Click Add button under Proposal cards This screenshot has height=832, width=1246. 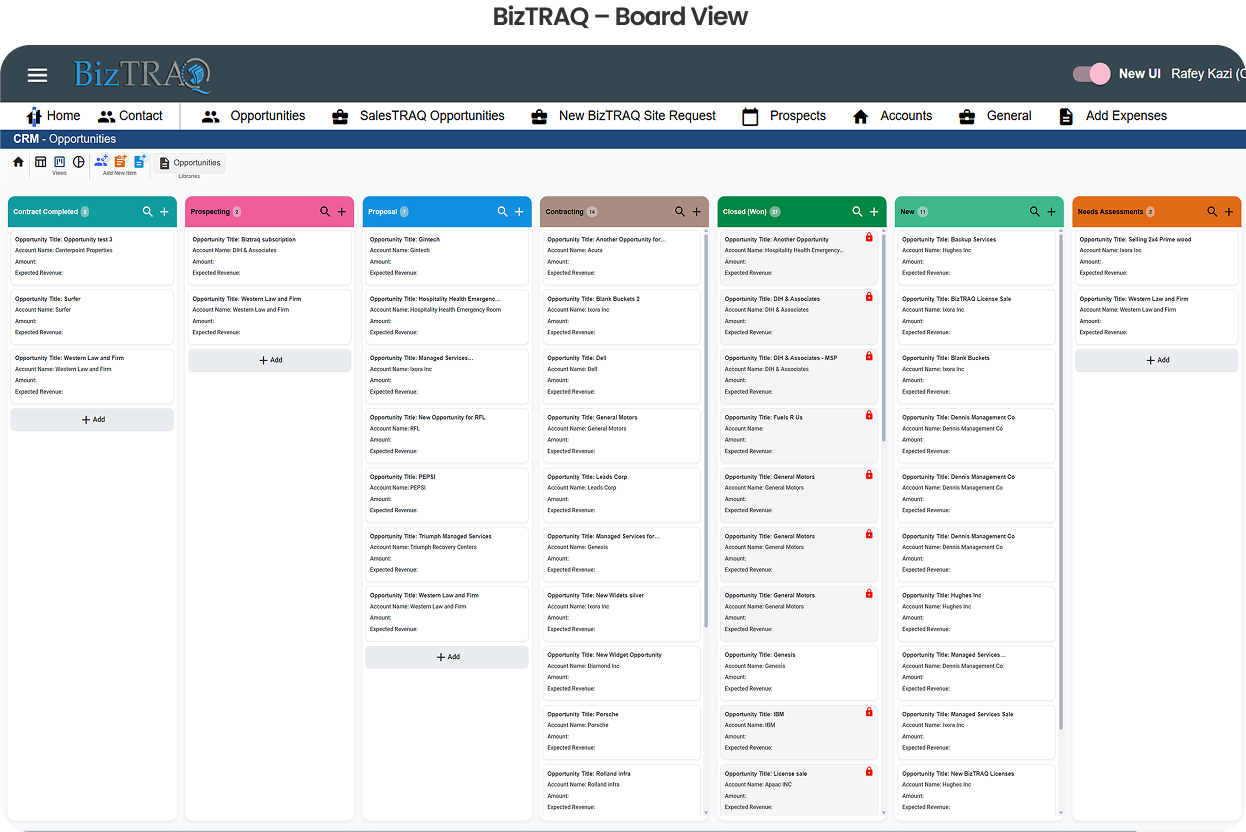pos(447,657)
